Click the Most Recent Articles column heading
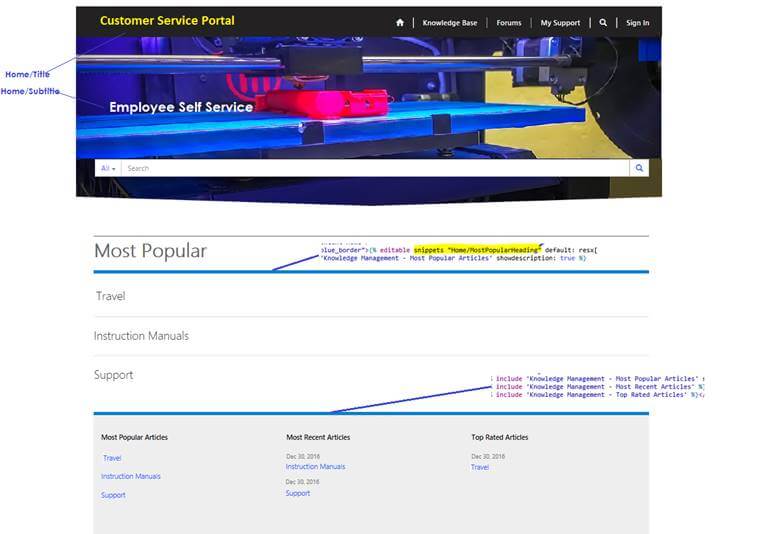The width and height of the screenshot is (779, 534). tap(318, 437)
